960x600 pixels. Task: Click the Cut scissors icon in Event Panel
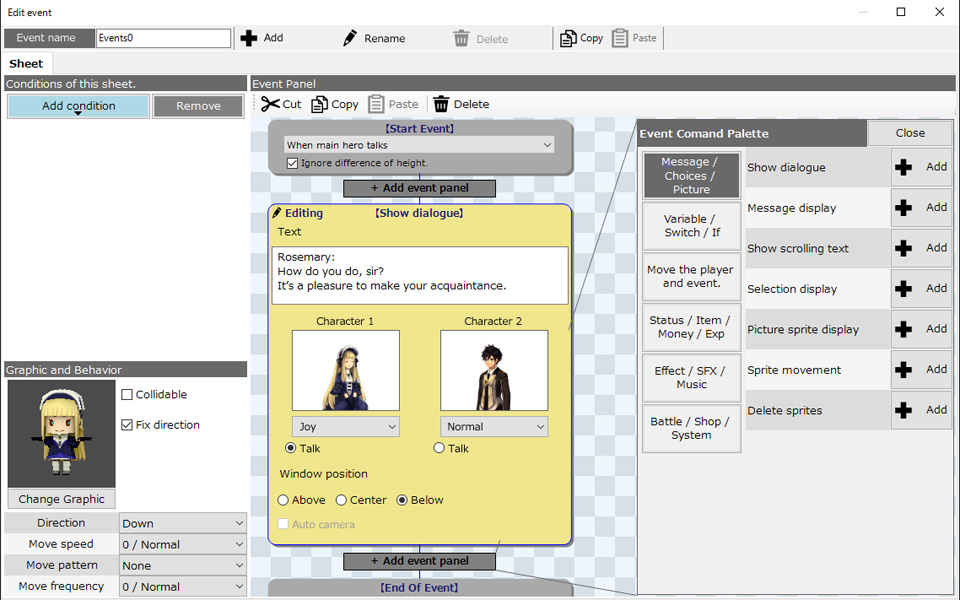[270, 104]
